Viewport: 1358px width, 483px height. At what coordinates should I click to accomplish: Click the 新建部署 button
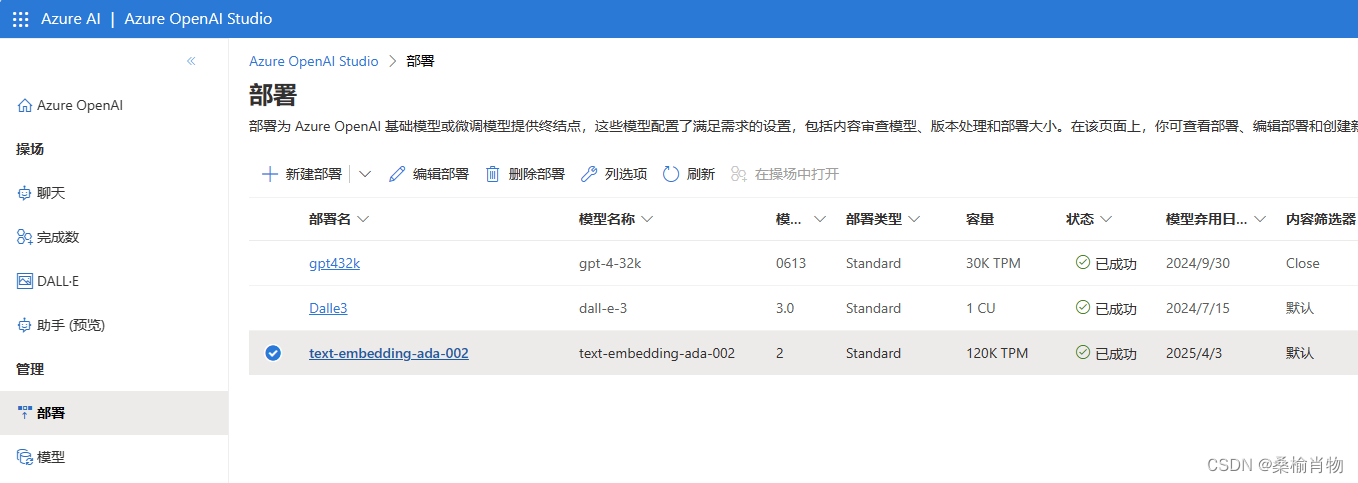click(301, 174)
